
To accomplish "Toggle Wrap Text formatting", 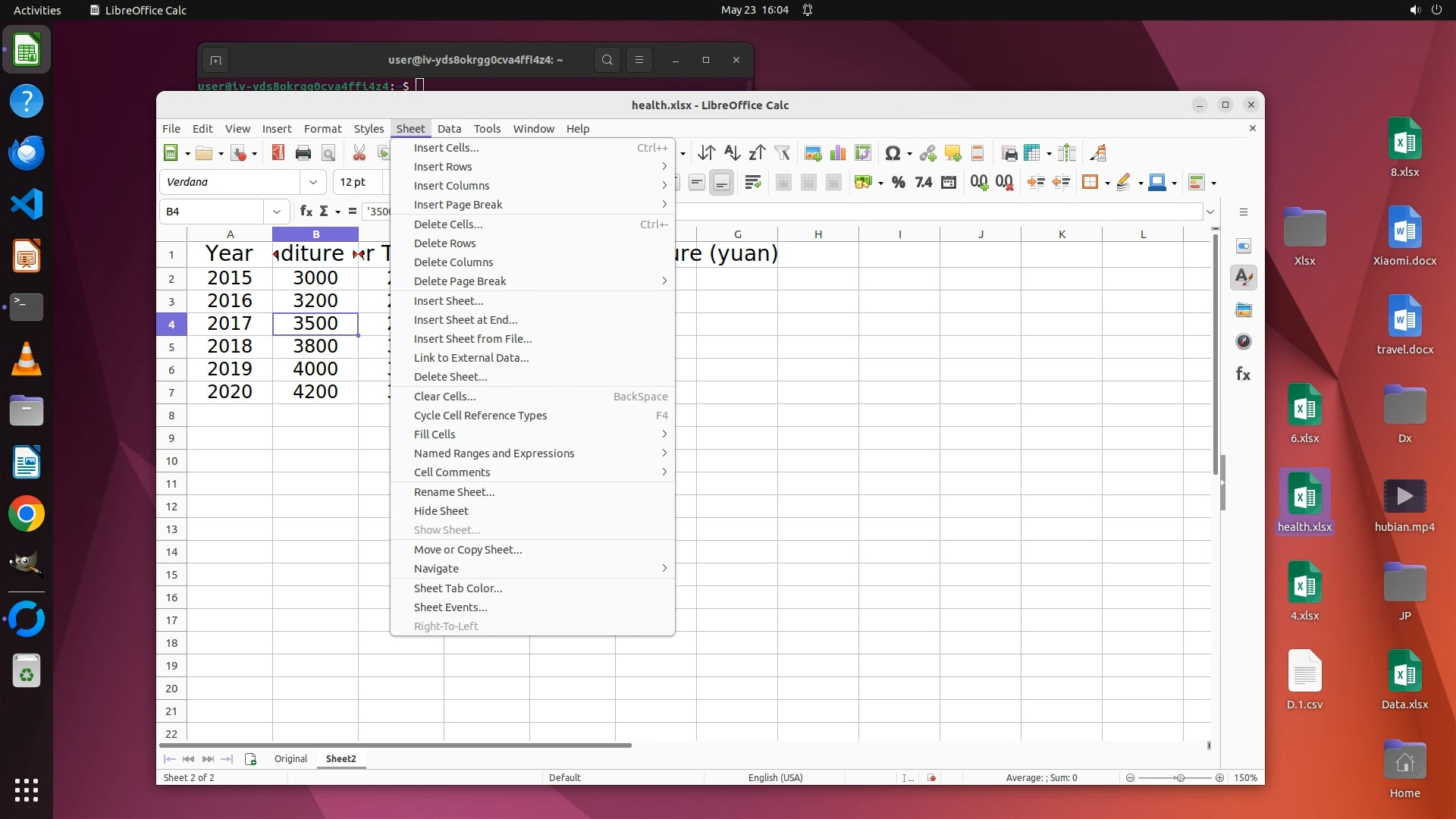I will tap(753, 182).
